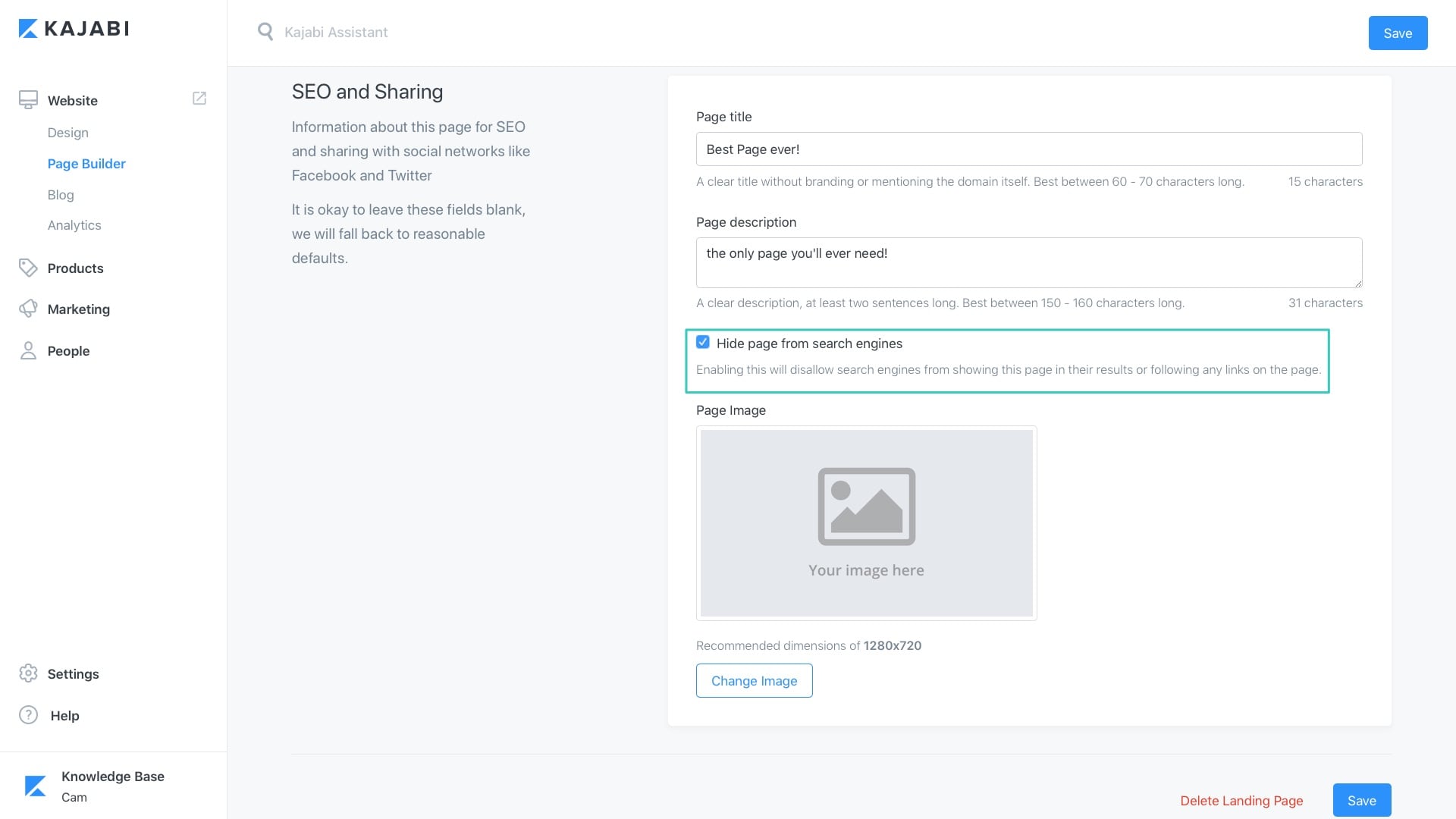This screenshot has width=1456, height=819.
Task: Uncheck Hide page from search engines
Action: 703,343
